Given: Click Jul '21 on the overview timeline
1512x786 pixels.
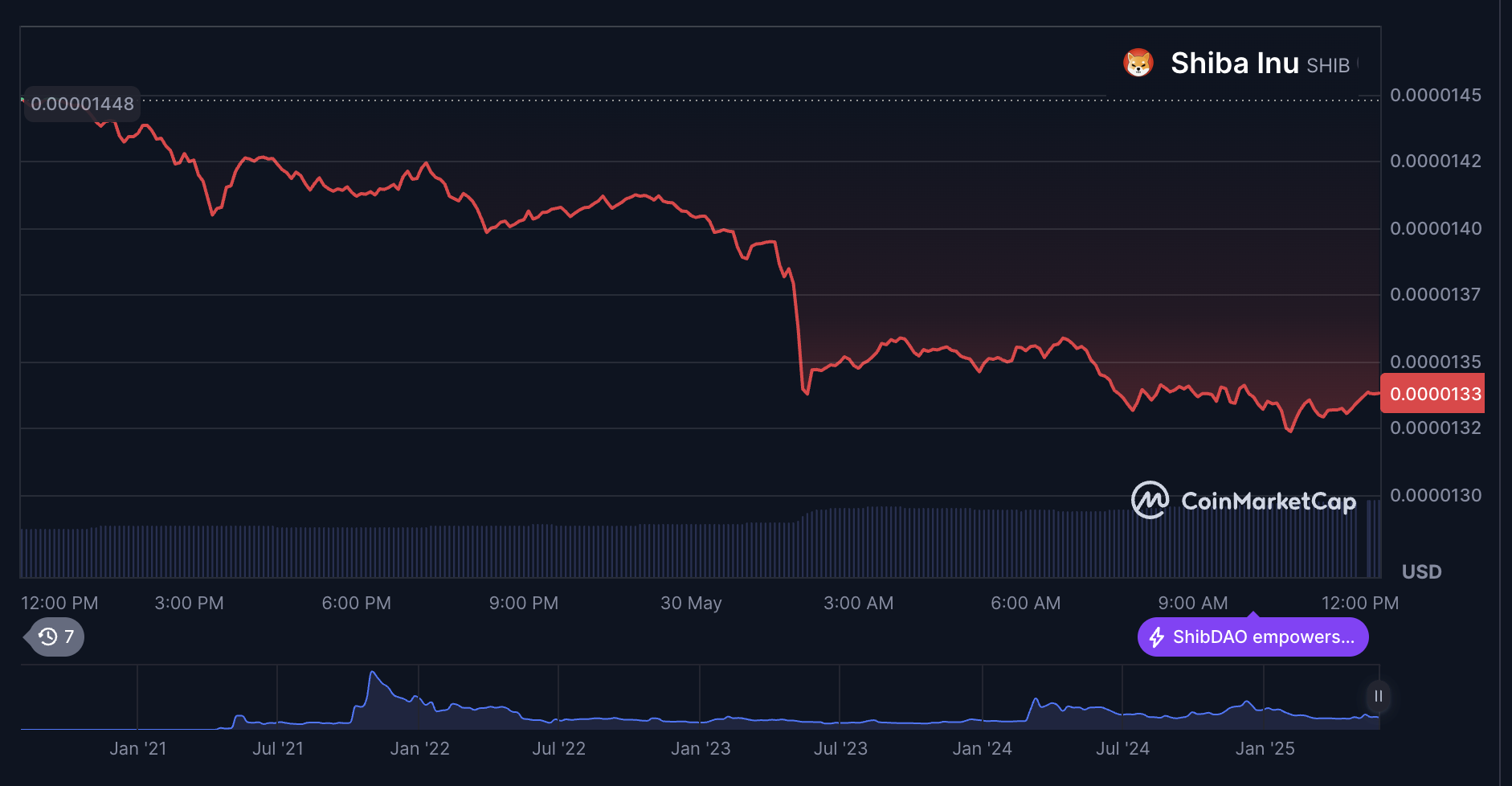Looking at the screenshot, I should 278,748.
